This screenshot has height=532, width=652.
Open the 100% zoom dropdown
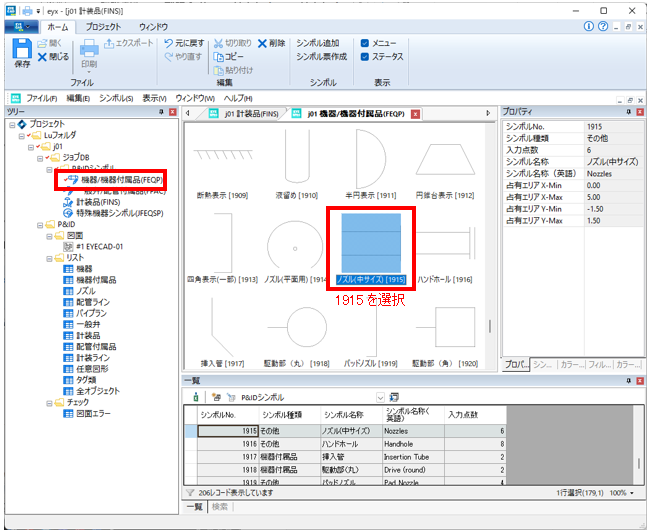pyautogui.click(x=632, y=493)
